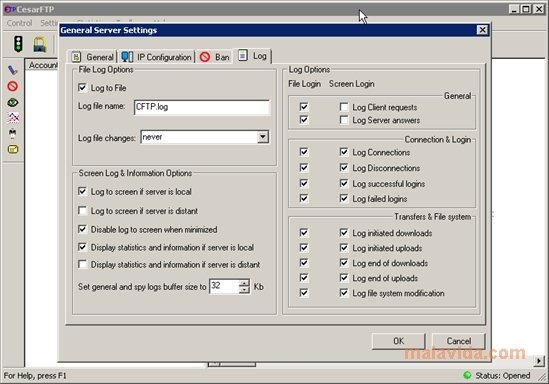This screenshot has height=384, width=549.
Task: Toggle file login checkbox for Log Connections
Action: pyautogui.click(x=304, y=152)
